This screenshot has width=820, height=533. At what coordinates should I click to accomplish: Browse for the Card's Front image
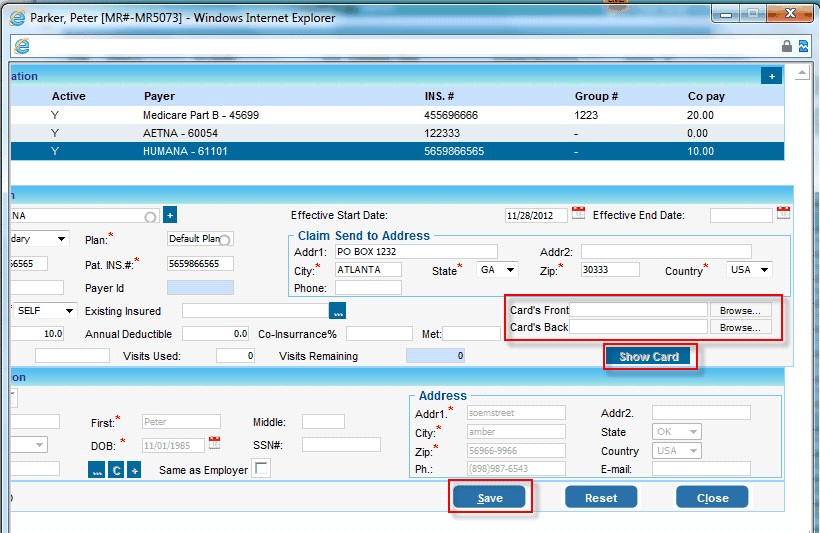tap(741, 311)
